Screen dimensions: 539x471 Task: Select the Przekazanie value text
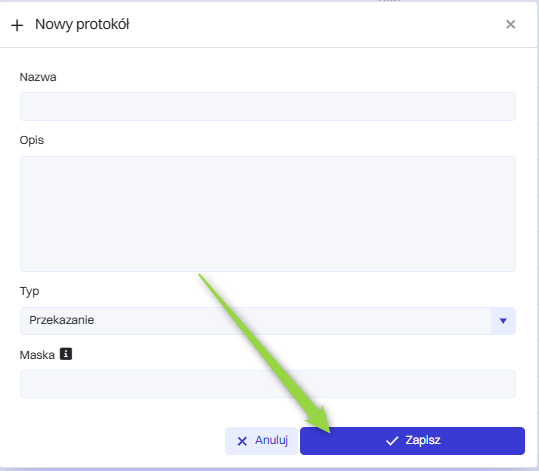62,320
